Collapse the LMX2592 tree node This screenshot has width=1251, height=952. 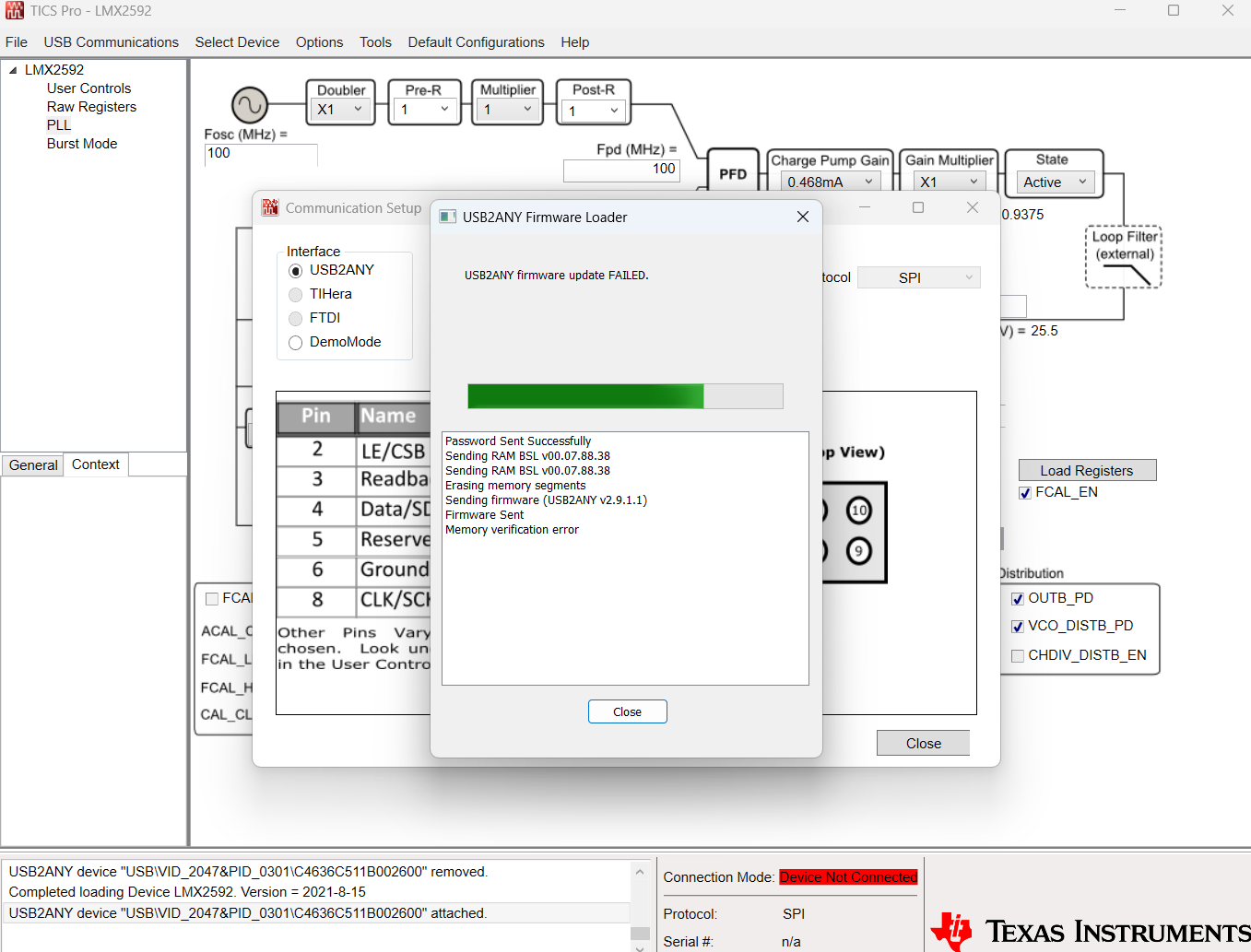13,70
